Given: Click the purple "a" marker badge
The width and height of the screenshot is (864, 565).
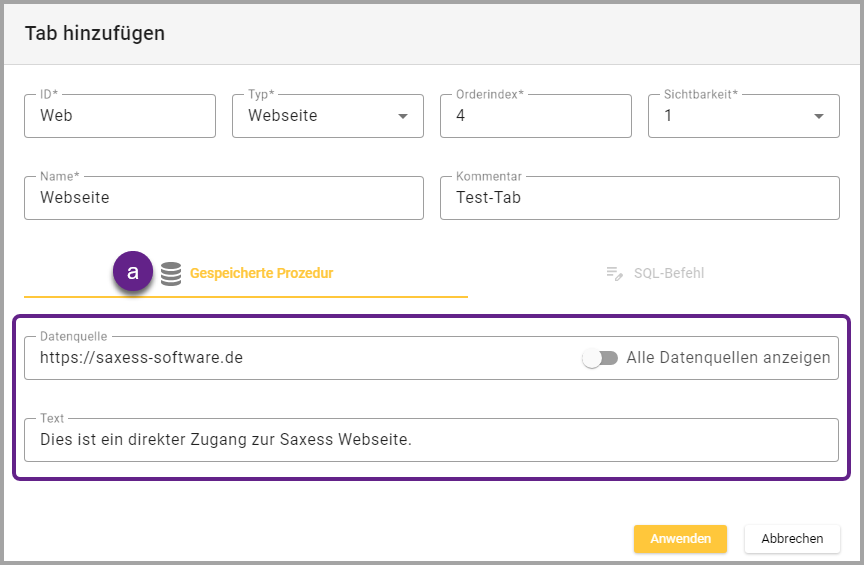Looking at the screenshot, I should point(133,272).
